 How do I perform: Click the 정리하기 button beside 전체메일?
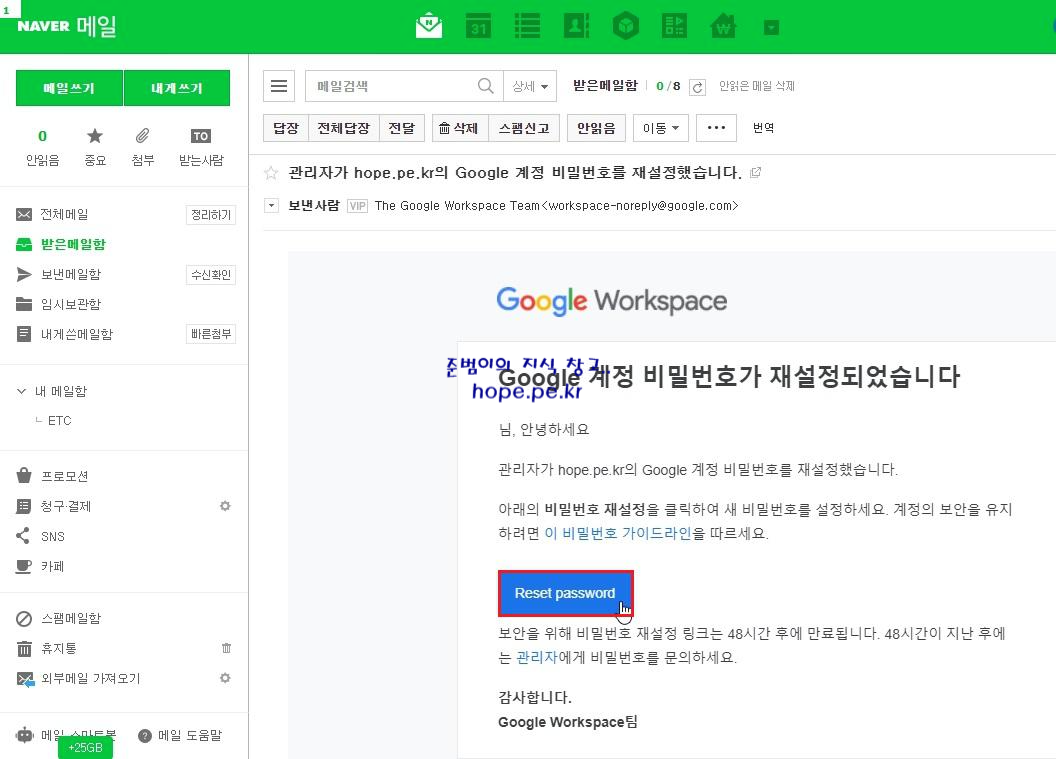tap(211, 215)
